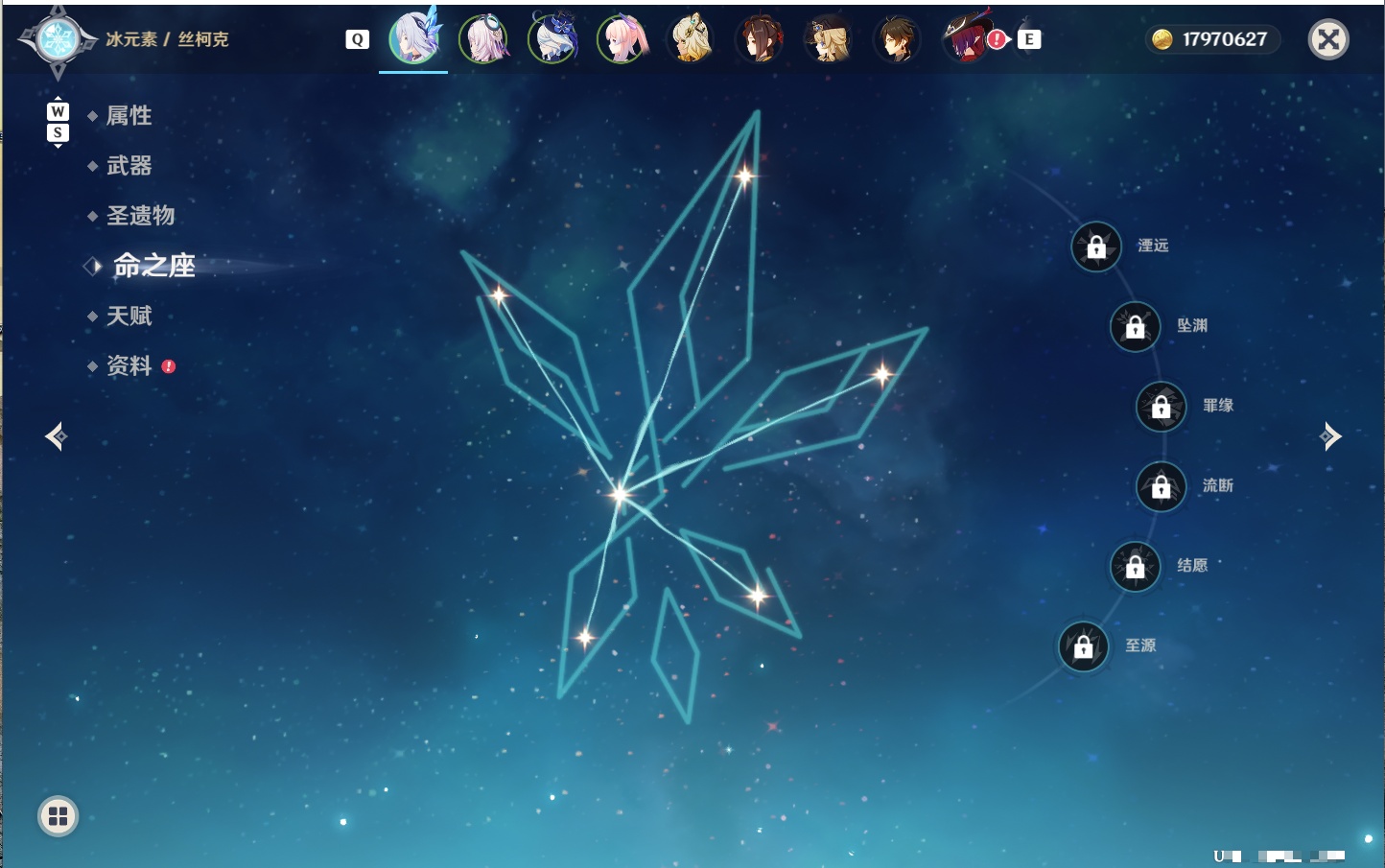1385x868 pixels.
Task: Open the 属性 attributes menu
Action: point(129,116)
